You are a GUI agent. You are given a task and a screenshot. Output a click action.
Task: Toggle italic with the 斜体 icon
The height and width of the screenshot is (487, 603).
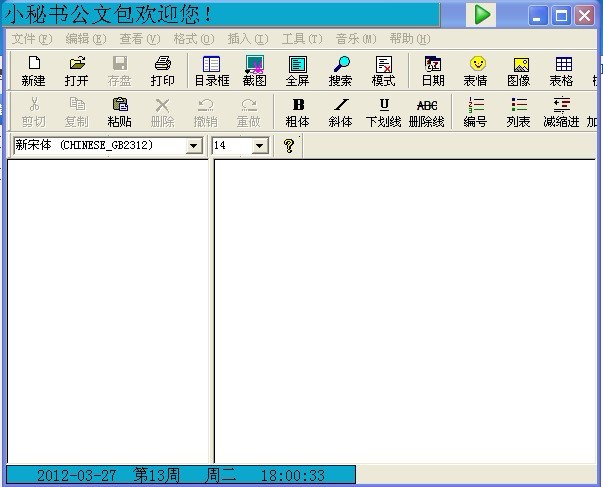pos(341,112)
